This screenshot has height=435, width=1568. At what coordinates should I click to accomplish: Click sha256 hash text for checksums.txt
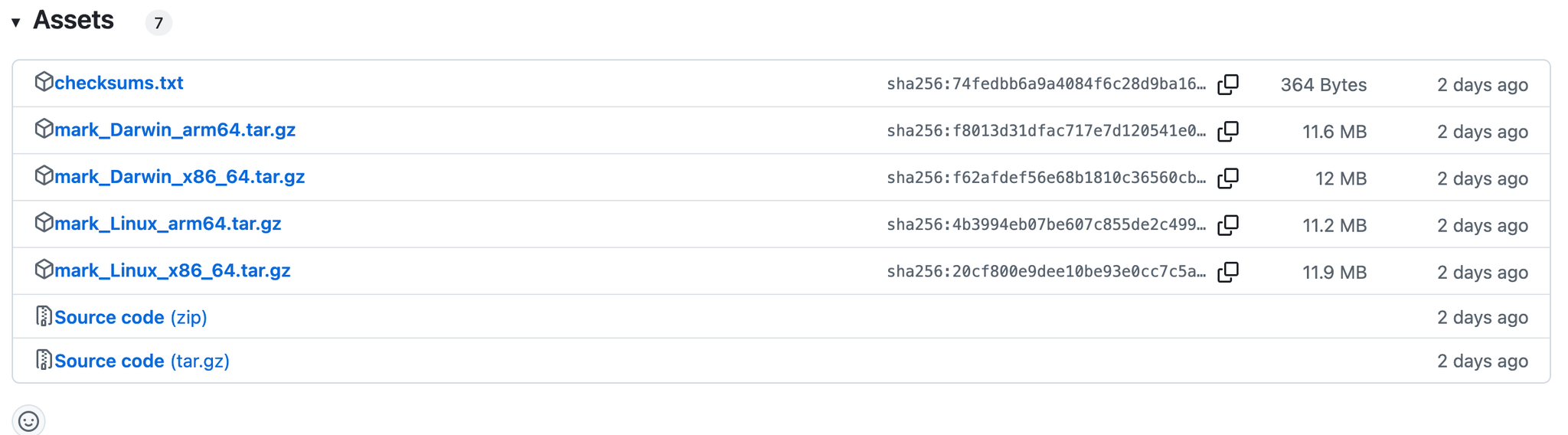pos(1046,84)
